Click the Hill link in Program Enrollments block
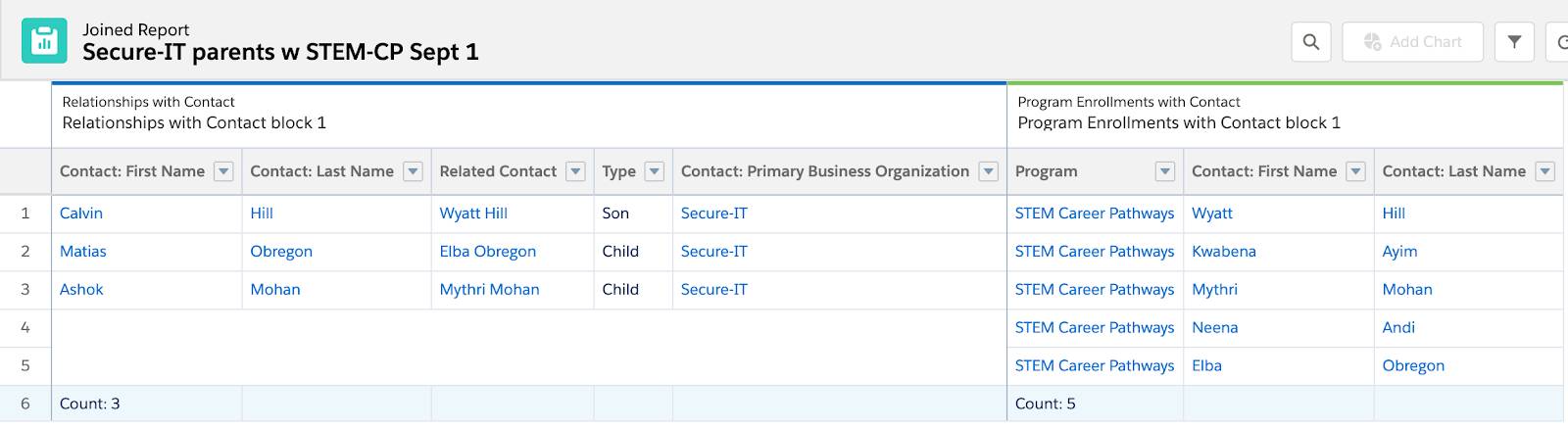Screen dimensions: 1568x428 [1394, 214]
